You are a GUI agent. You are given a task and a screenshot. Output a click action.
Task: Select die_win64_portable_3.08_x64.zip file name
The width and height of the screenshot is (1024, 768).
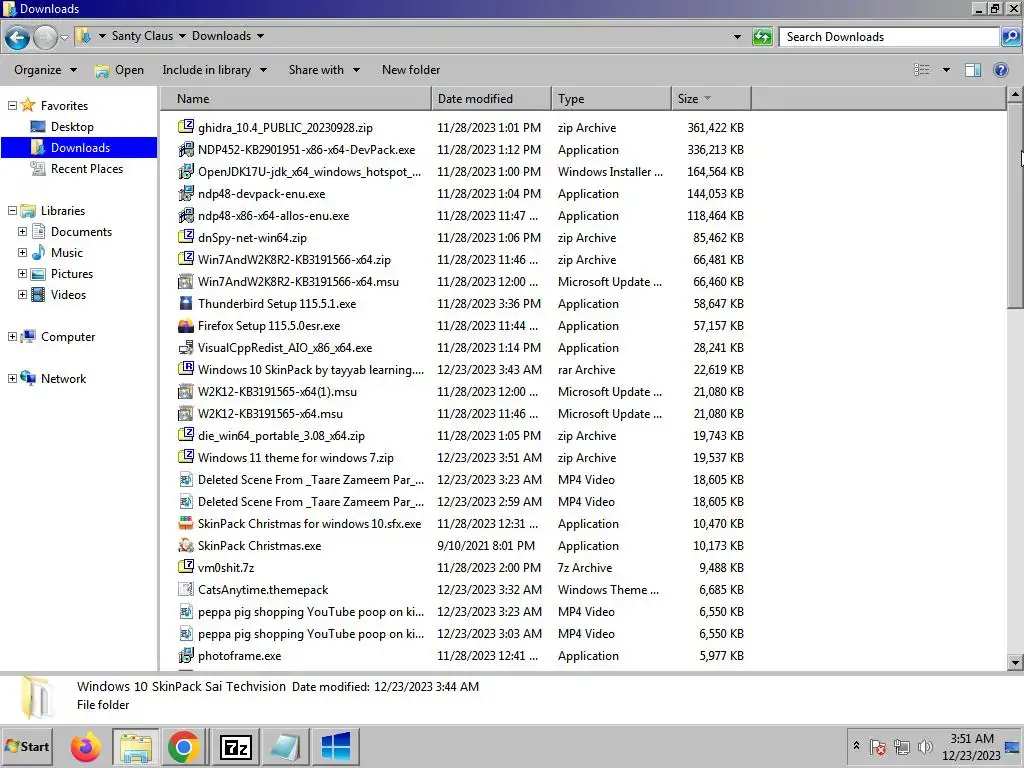click(x=281, y=436)
